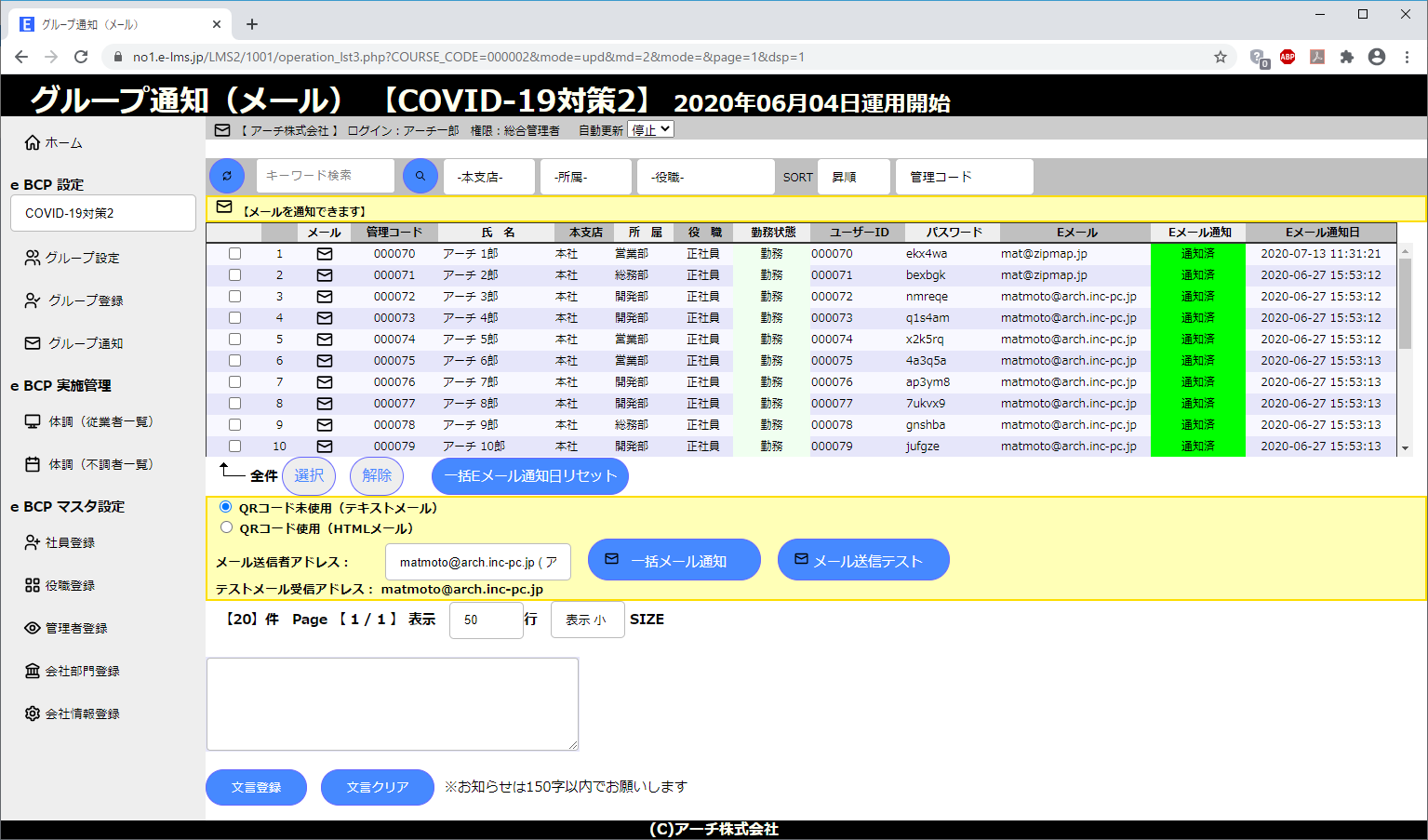Select QRコード使用 (HTMLメール) radio option

point(226,527)
